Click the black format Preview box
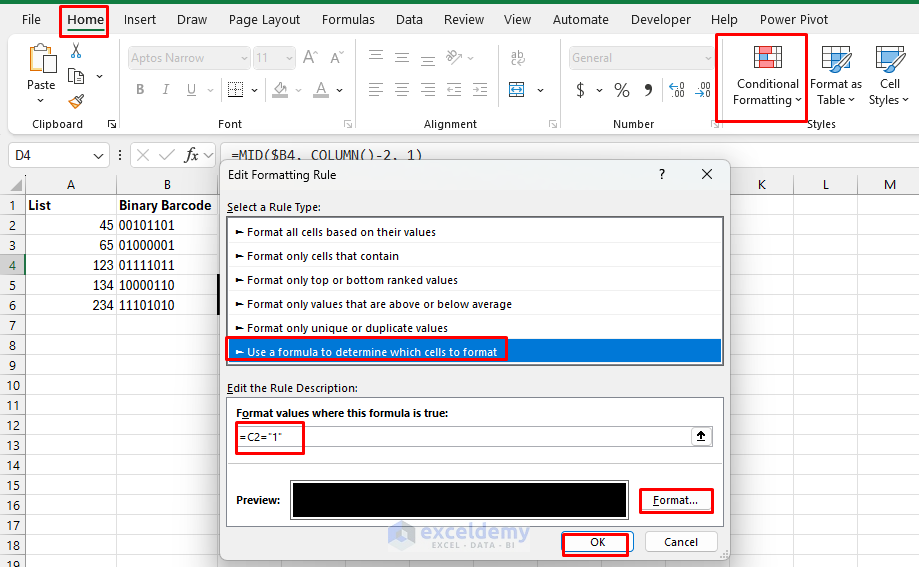919x567 pixels. click(460, 500)
